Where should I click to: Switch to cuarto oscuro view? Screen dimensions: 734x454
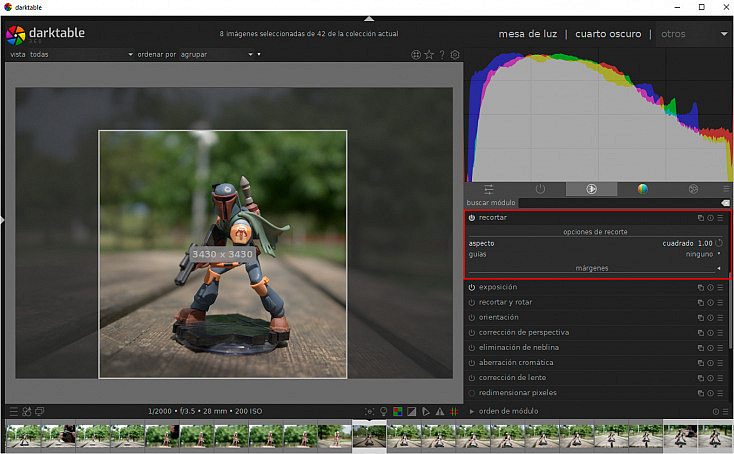(x=608, y=34)
